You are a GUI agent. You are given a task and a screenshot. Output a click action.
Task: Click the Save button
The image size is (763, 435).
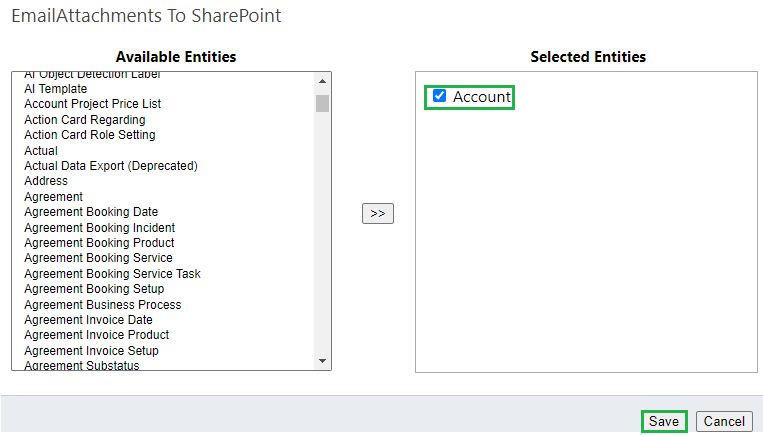point(664,421)
